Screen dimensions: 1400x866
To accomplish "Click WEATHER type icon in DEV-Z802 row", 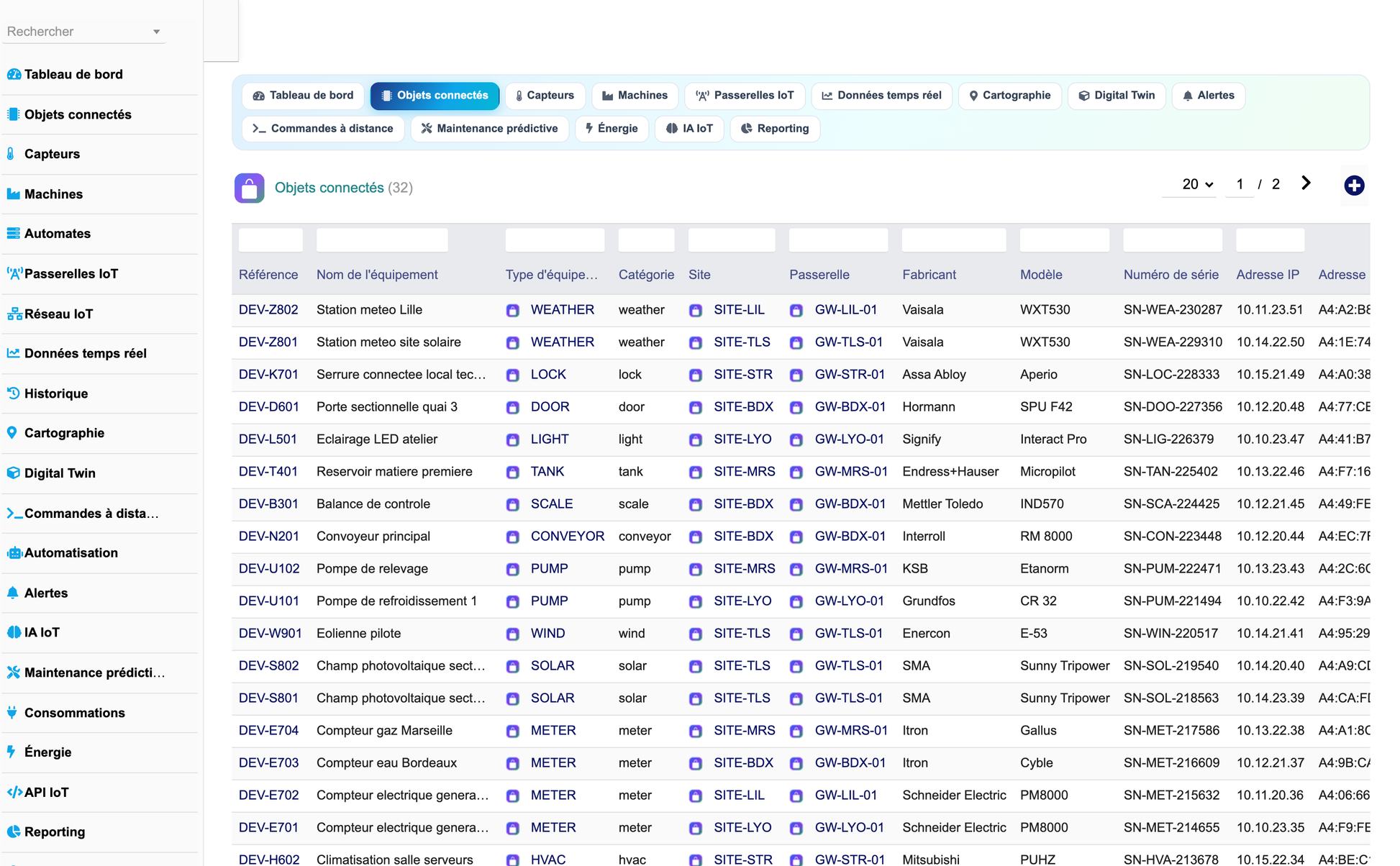I will (x=513, y=311).
